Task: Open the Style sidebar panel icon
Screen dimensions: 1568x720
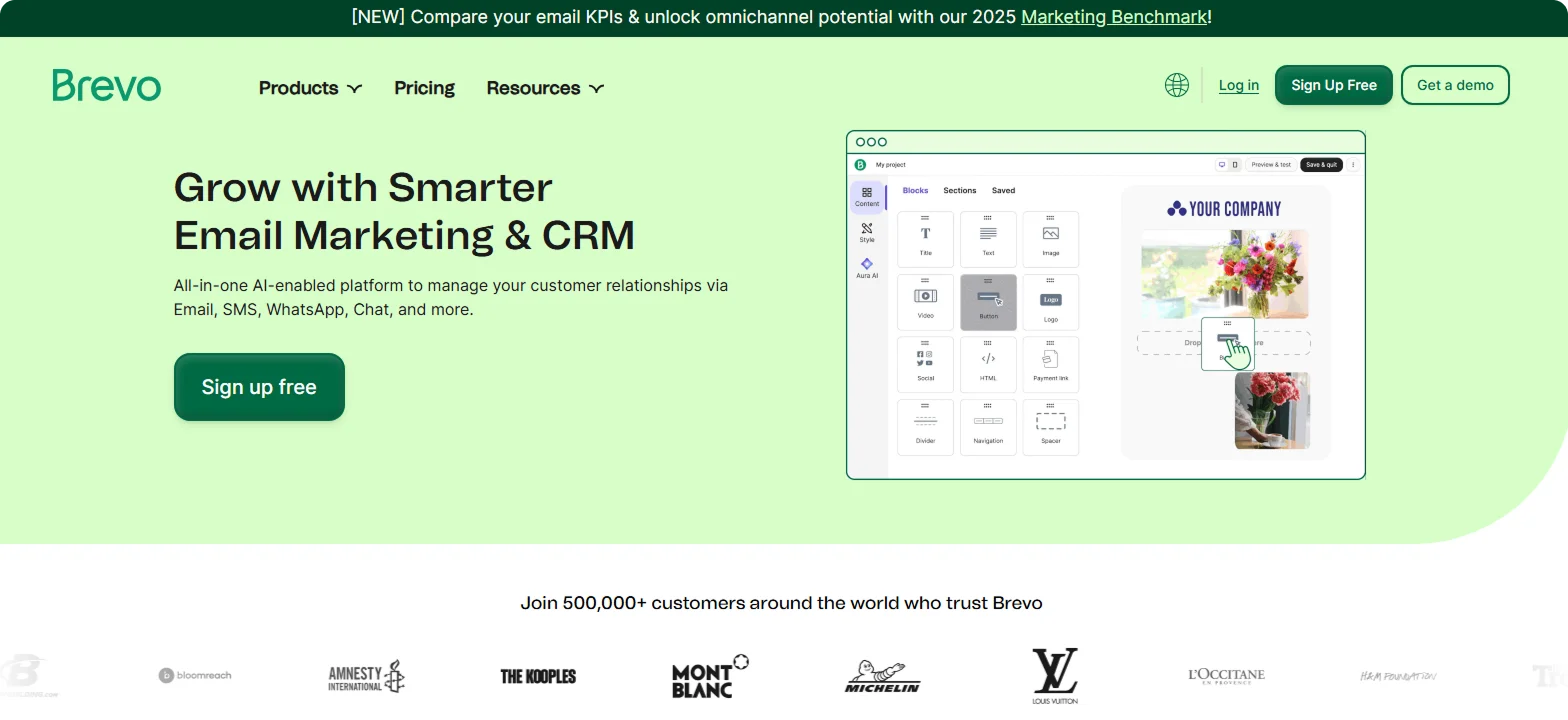Action: click(867, 233)
